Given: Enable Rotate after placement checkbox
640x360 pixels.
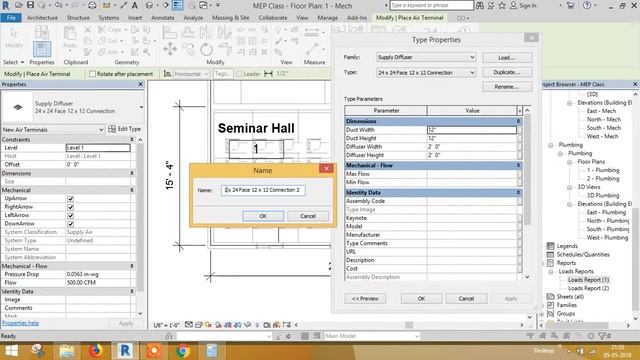Looking at the screenshot, I should (92, 74).
